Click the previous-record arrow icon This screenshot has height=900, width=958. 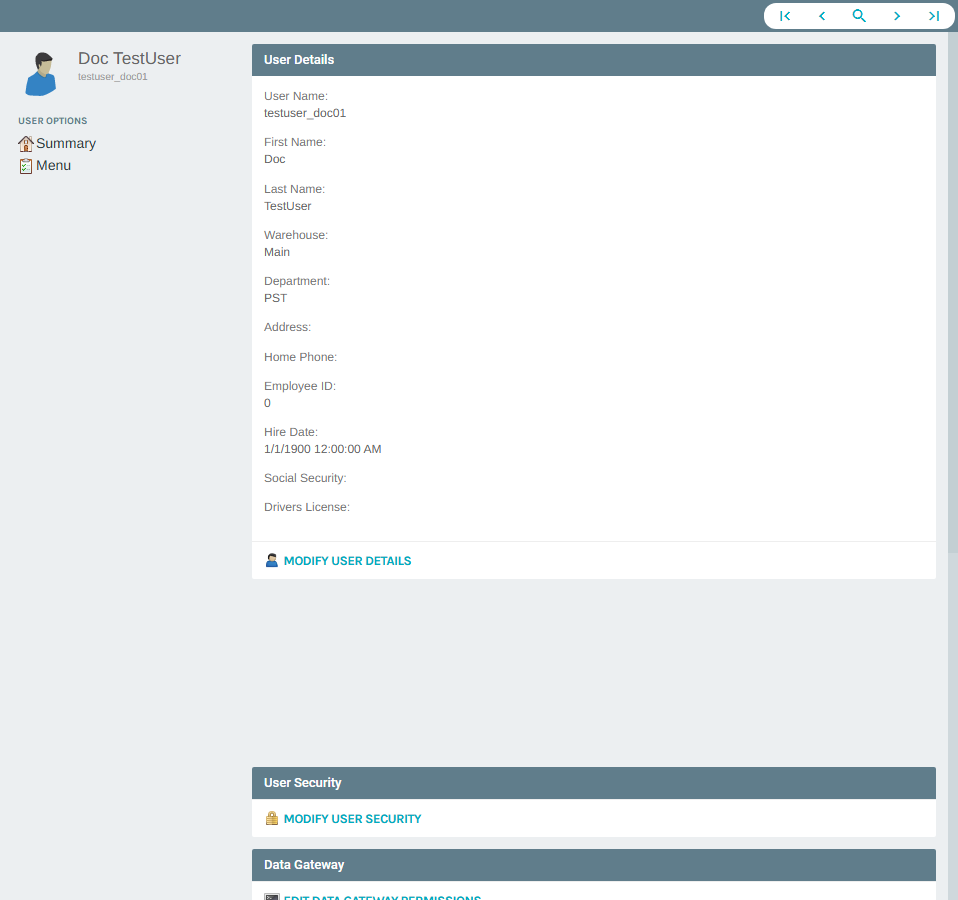(822, 16)
